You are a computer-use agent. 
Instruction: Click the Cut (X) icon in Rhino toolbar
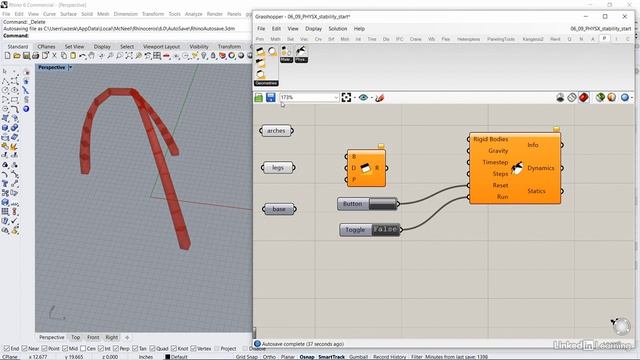pyautogui.click(x=54, y=56)
